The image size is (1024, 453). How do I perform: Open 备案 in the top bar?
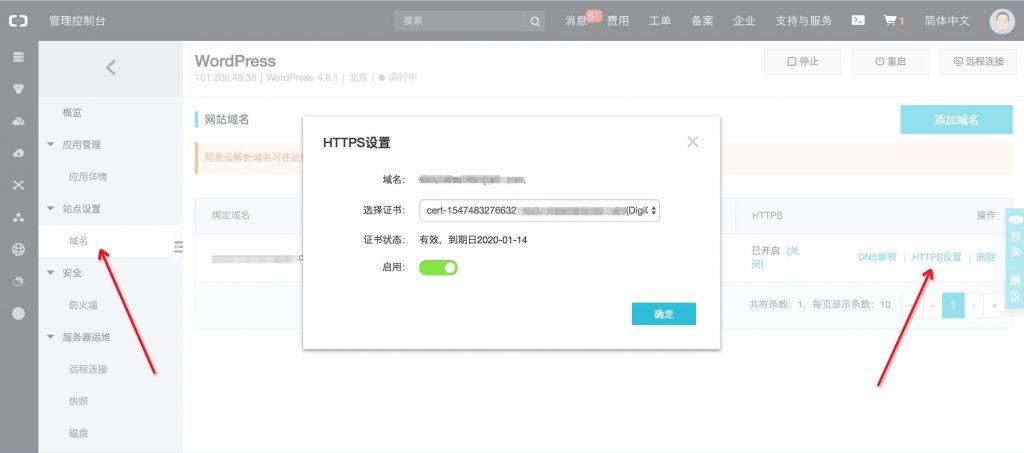tap(702, 21)
